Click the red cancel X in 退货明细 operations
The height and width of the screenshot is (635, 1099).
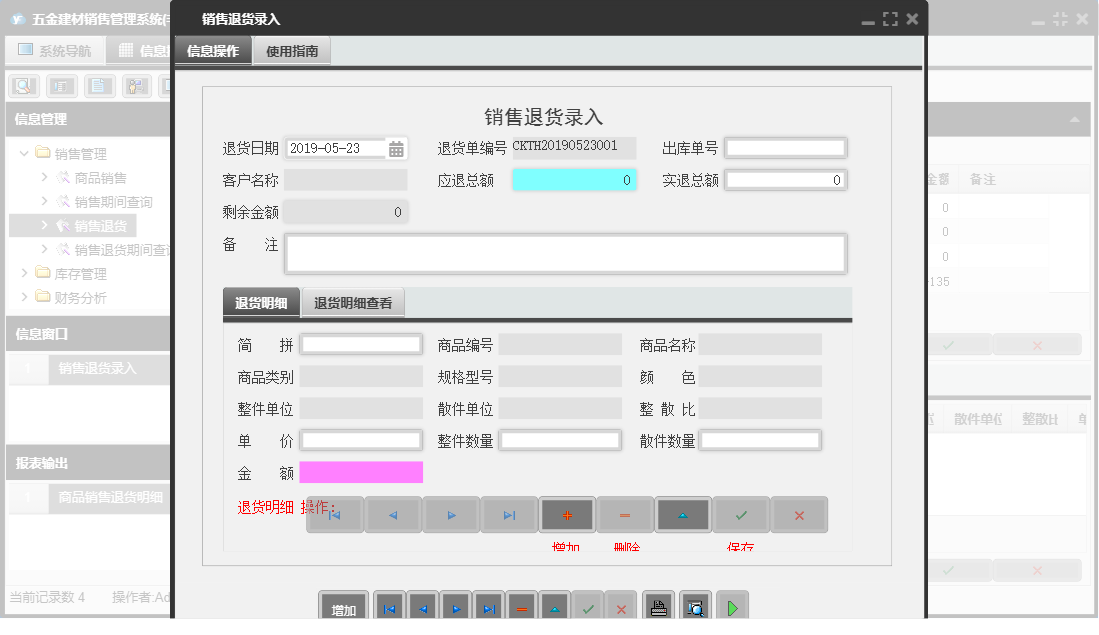tap(798, 514)
